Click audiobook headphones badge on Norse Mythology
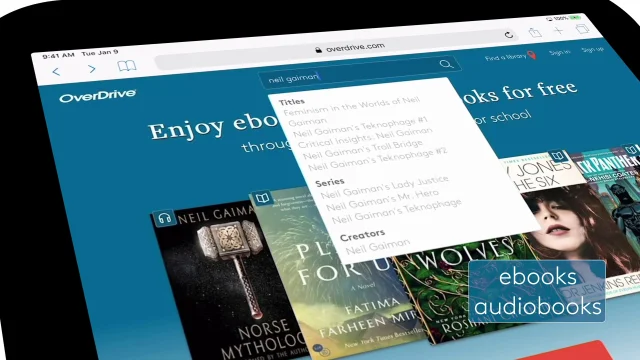 point(164,218)
